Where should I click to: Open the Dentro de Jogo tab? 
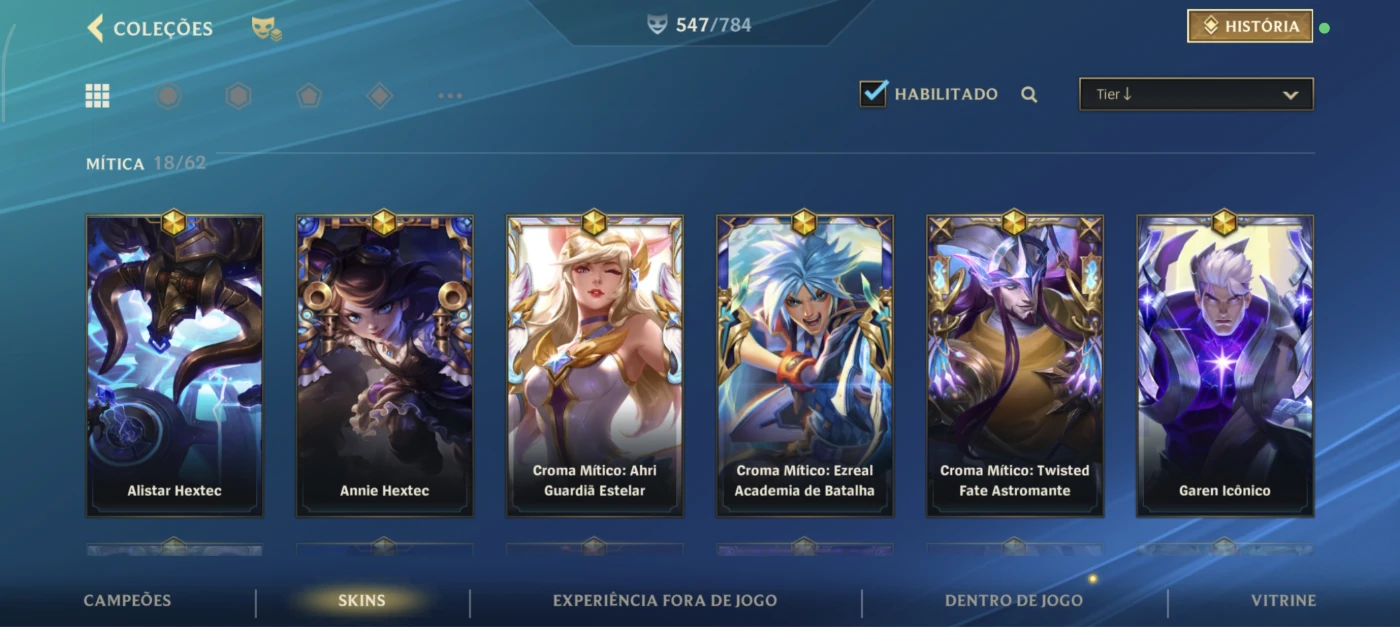click(1014, 601)
